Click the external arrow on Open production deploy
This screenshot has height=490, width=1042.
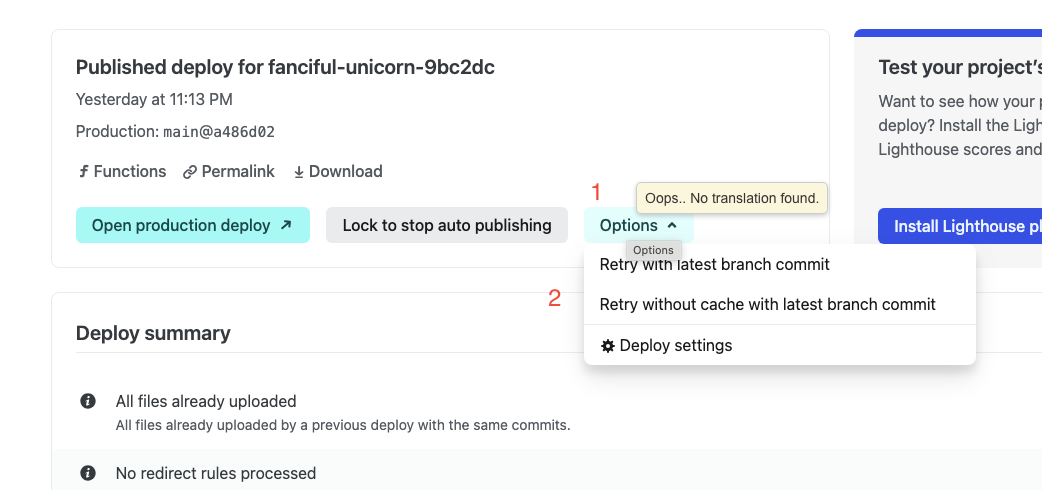coord(286,226)
